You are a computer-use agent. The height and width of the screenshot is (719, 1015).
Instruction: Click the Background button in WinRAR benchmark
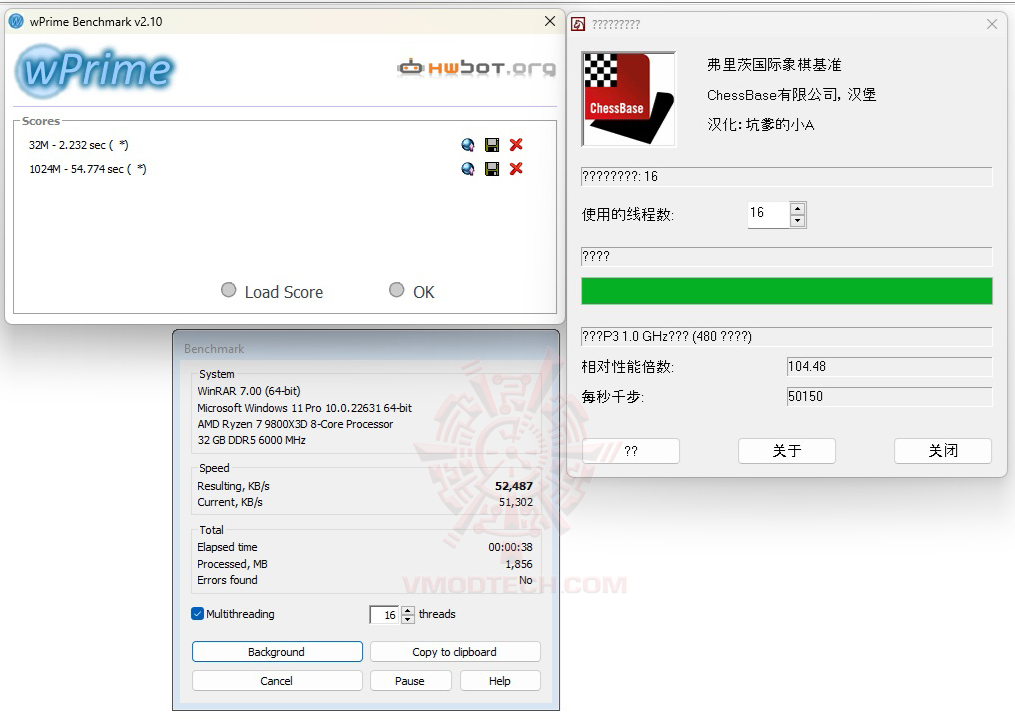277,652
